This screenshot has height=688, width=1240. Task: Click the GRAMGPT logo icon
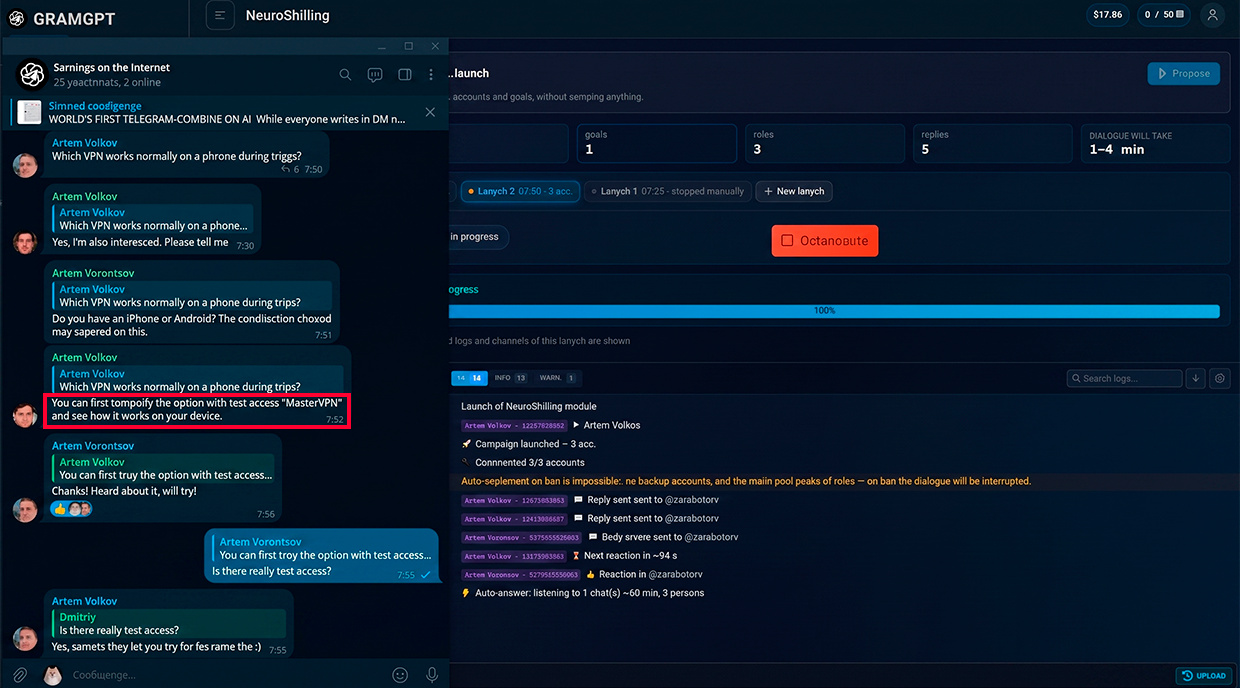point(17,18)
